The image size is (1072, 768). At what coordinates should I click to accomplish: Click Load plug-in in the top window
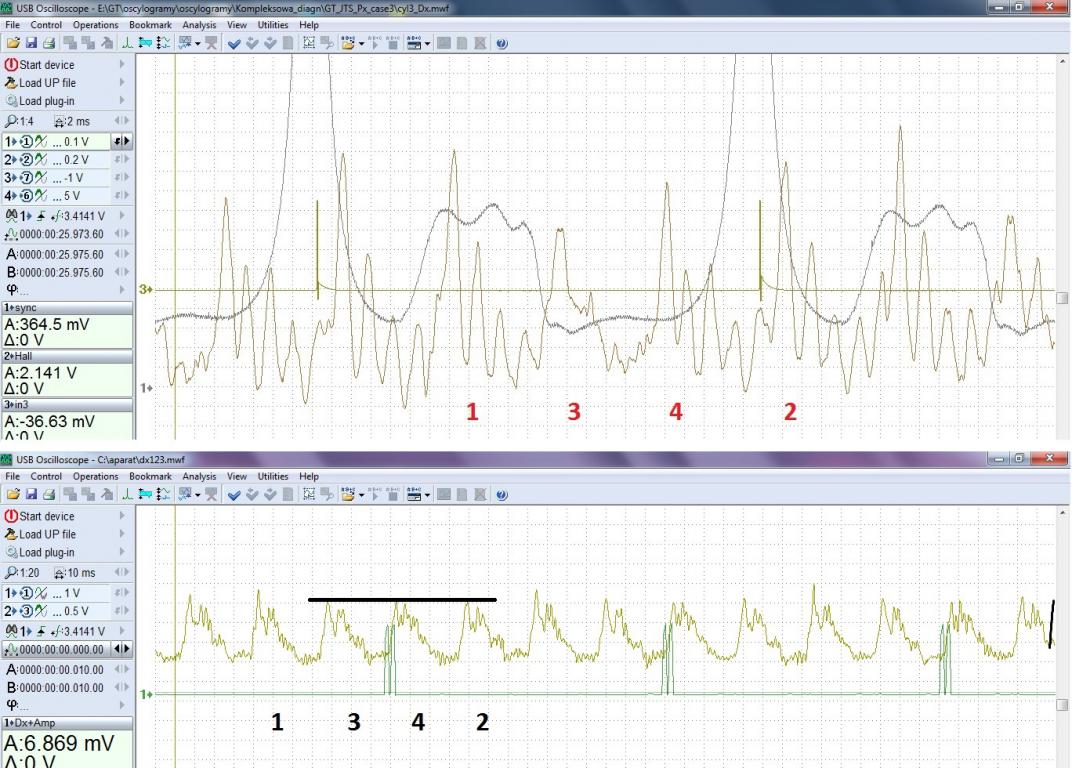[x=46, y=101]
